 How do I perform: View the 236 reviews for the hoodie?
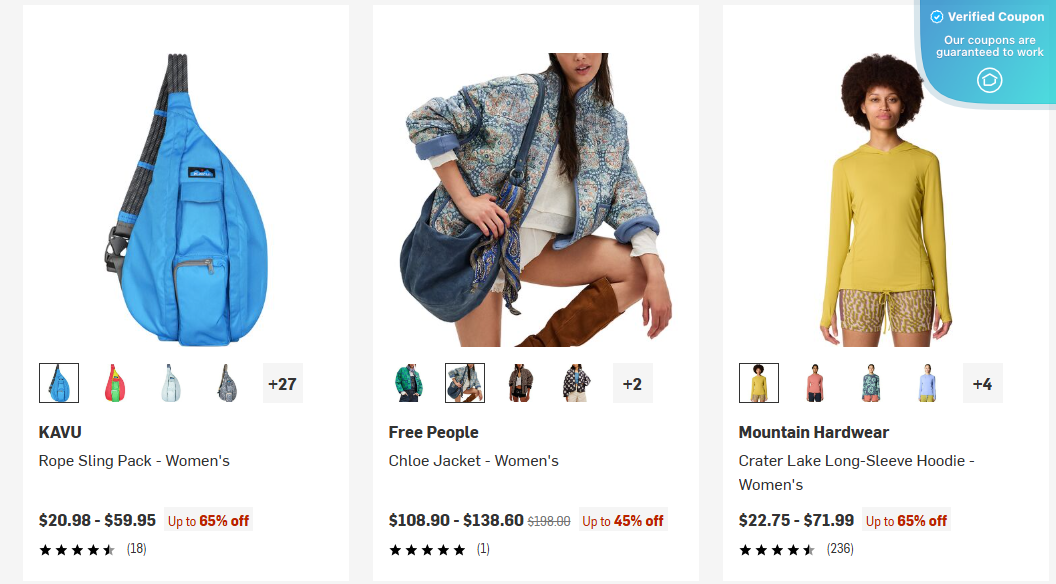[840, 549]
